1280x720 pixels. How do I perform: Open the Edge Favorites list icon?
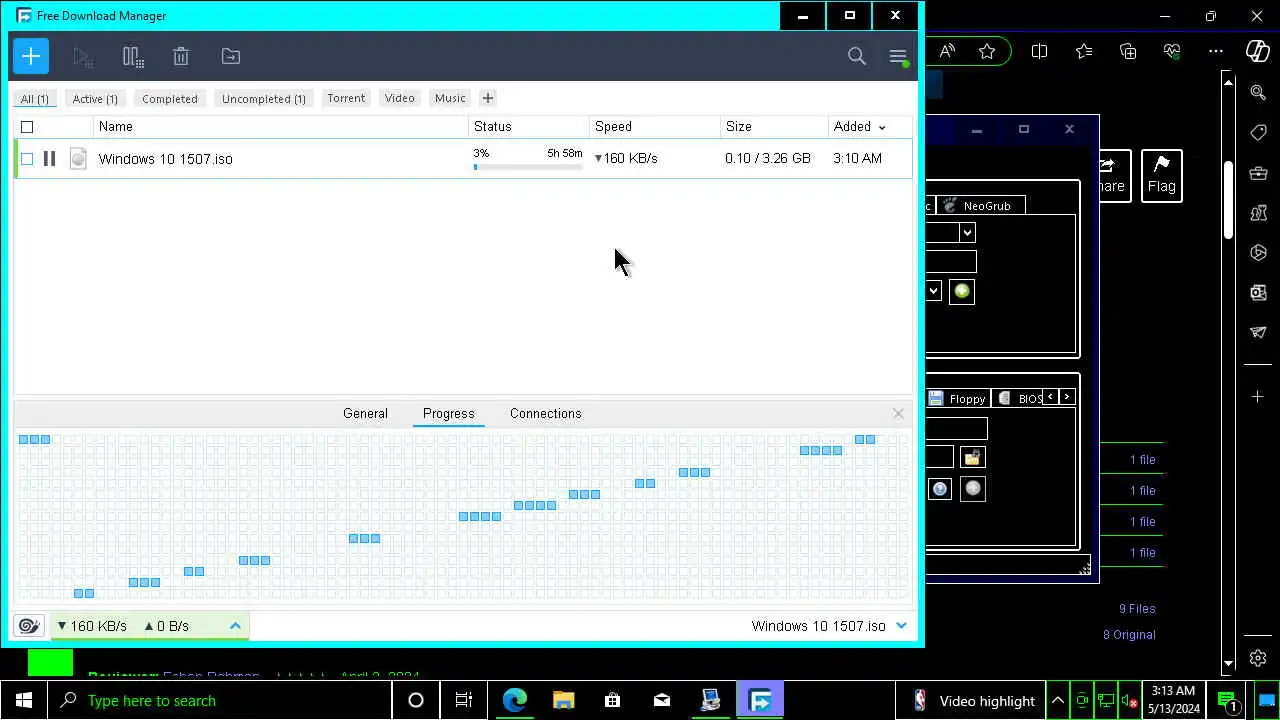[x=1084, y=51]
